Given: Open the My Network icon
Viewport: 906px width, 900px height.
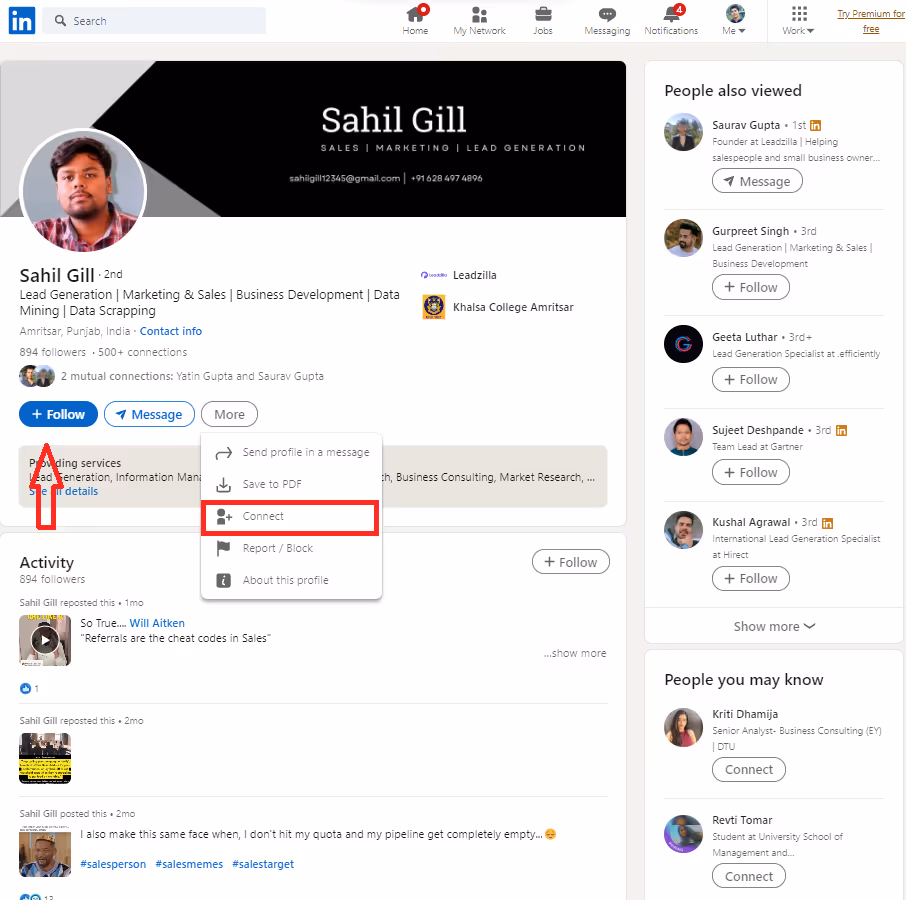Looking at the screenshot, I should click(479, 21).
